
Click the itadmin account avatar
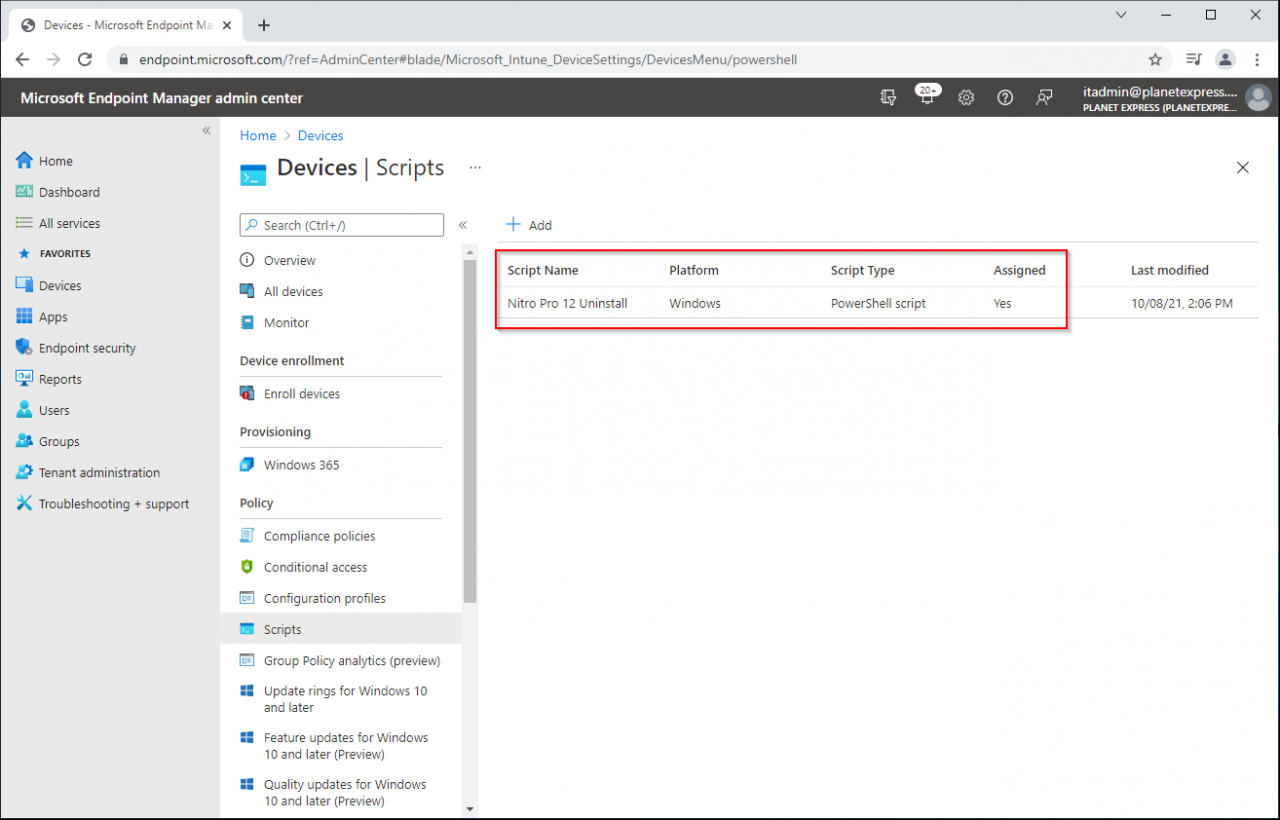point(1258,97)
